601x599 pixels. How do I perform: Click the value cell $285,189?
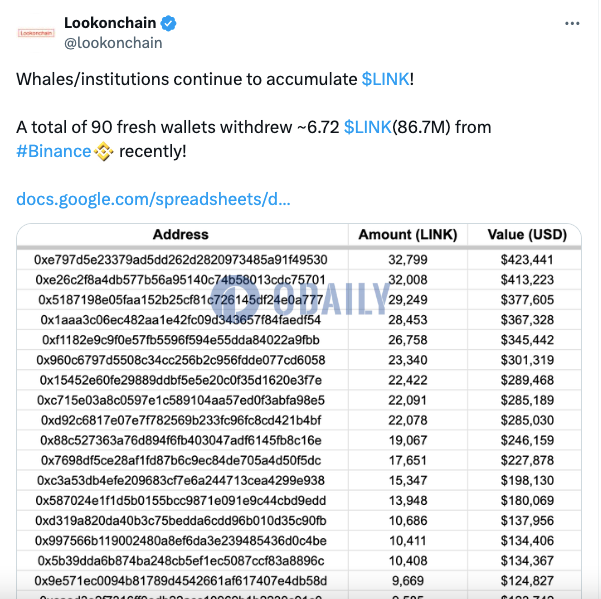527,400
